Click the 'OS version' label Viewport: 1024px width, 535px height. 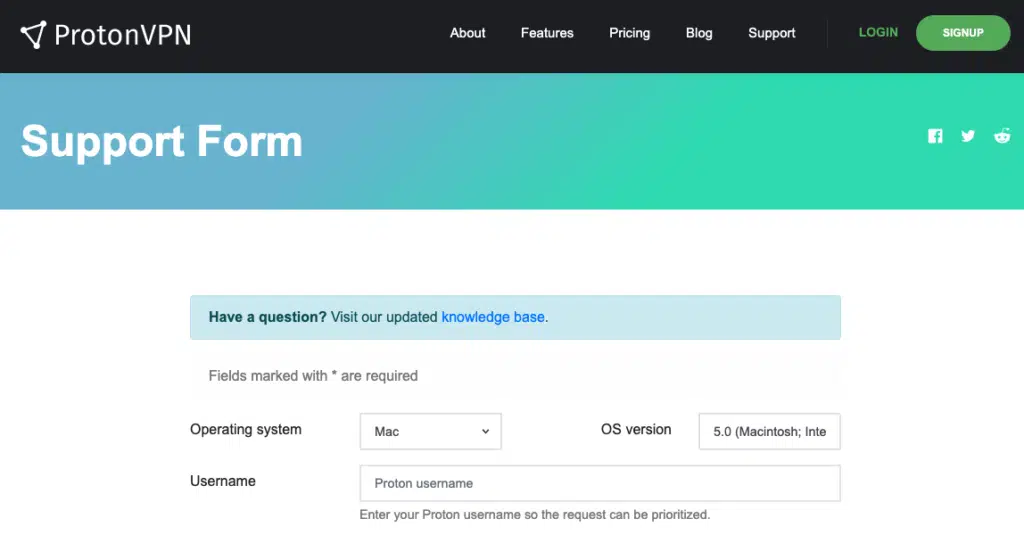[x=636, y=429]
